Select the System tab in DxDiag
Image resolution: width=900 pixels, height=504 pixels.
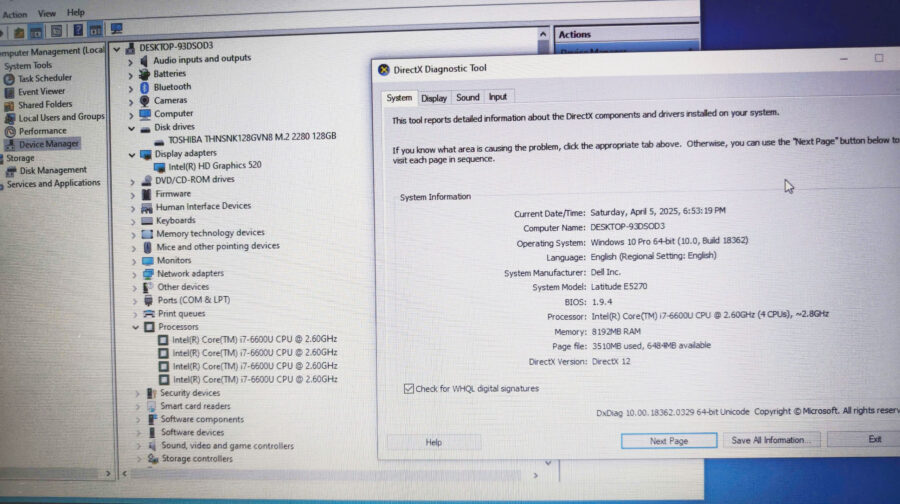pos(399,98)
